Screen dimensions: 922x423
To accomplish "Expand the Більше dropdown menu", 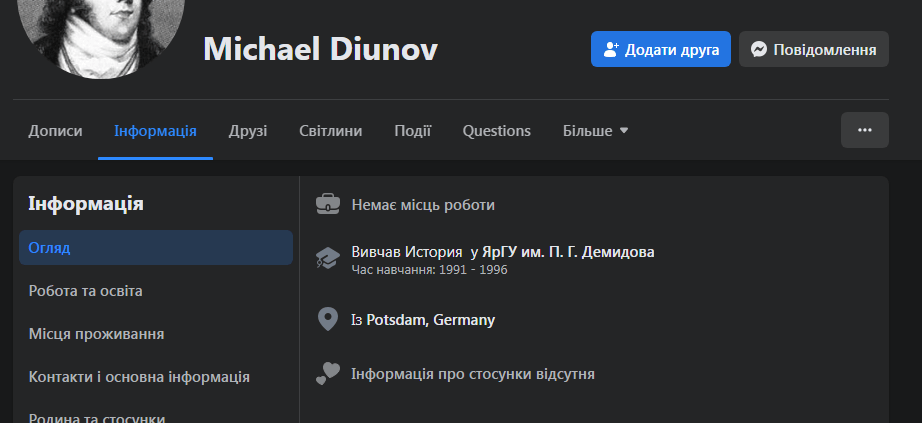I will pos(596,131).
